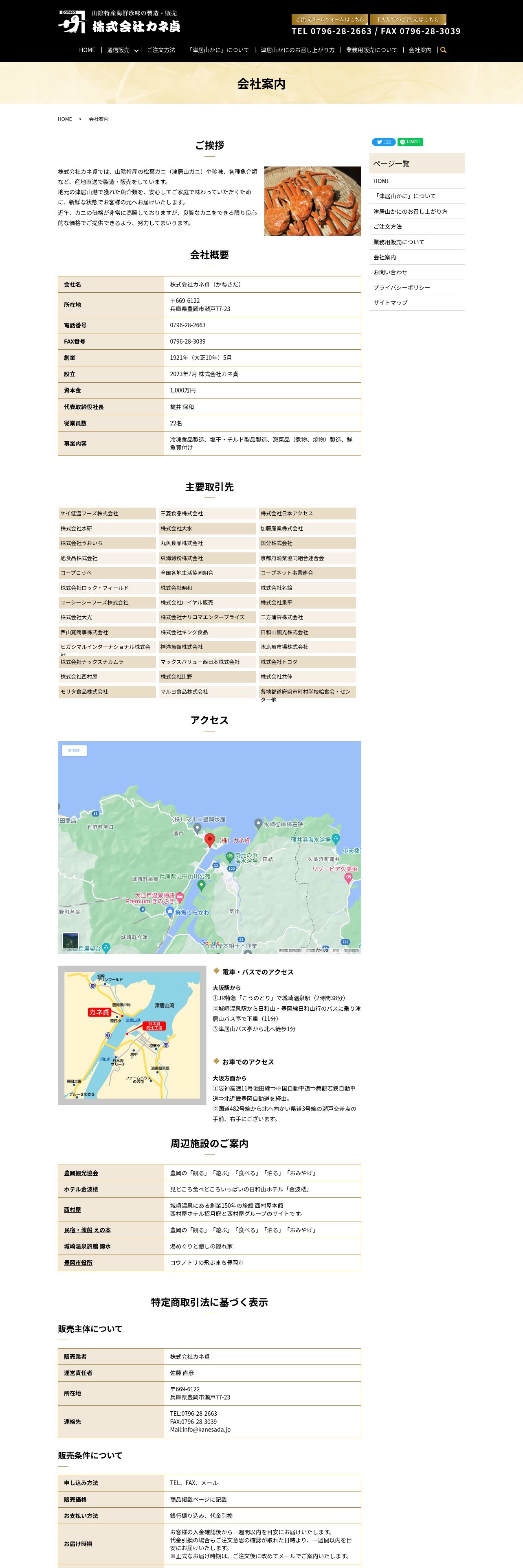Viewport: 523px width, 1568px height.
Task: Click 三菱食品株式会社 in clients list
Action: [207, 513]
